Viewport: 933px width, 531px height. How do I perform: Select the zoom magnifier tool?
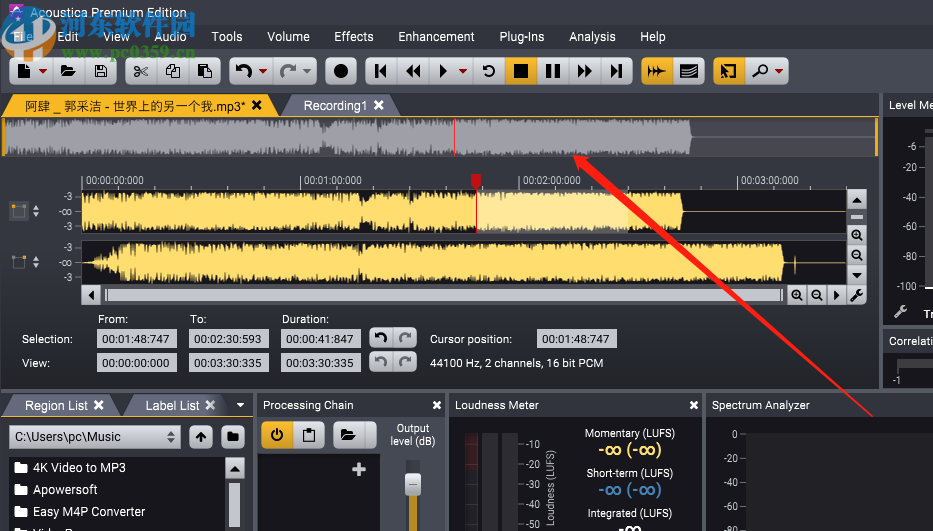759,71
